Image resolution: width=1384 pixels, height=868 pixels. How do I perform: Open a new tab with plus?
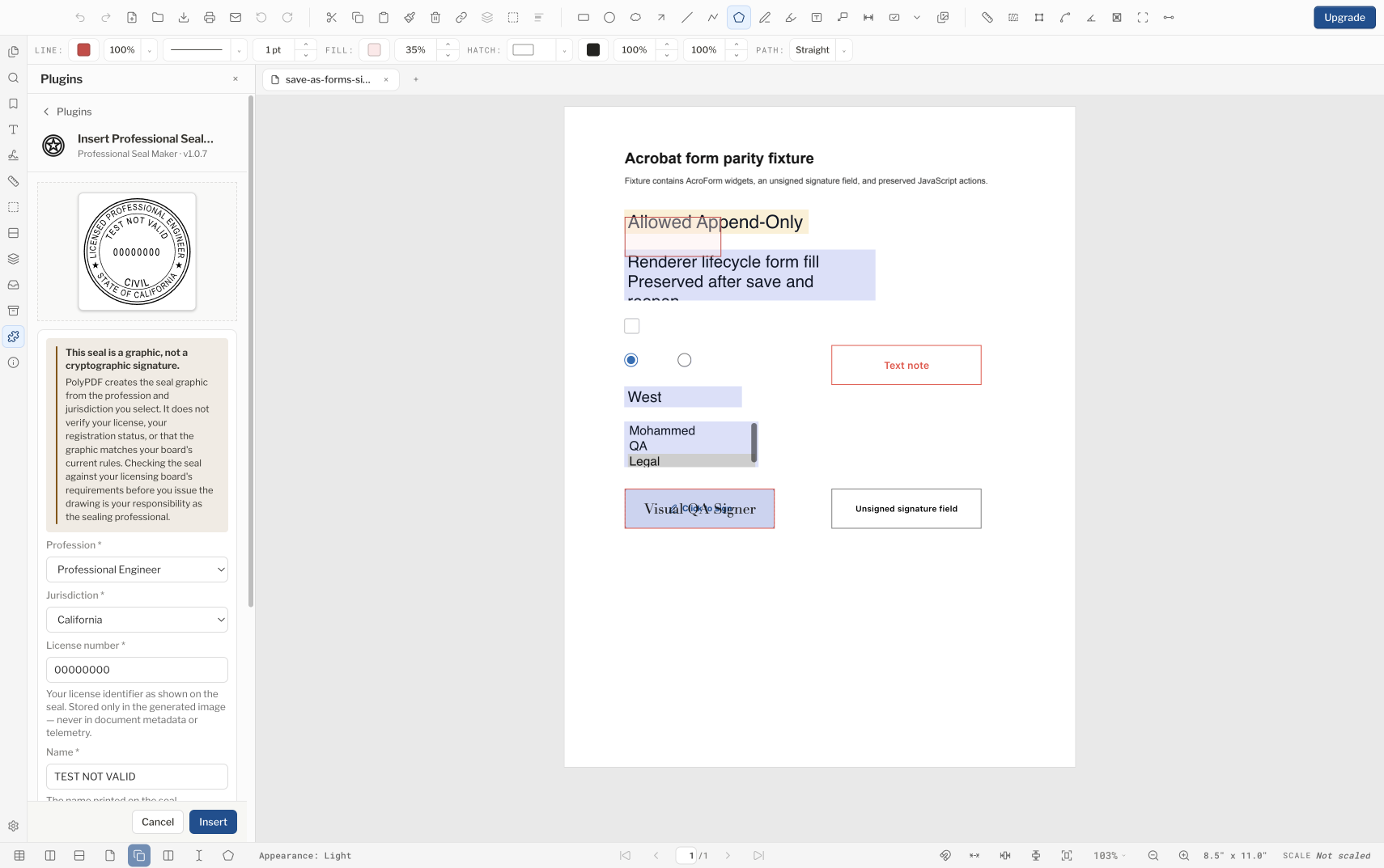tap(416, 79)
